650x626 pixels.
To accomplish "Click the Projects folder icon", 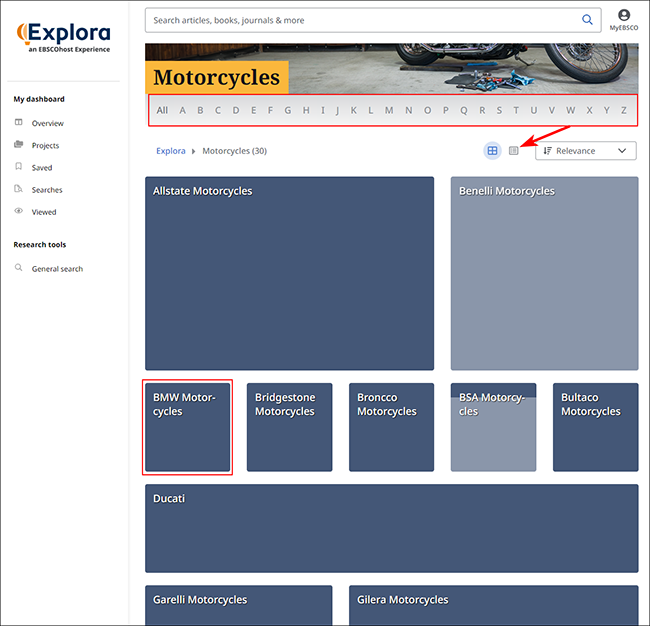I will point(19,144).
